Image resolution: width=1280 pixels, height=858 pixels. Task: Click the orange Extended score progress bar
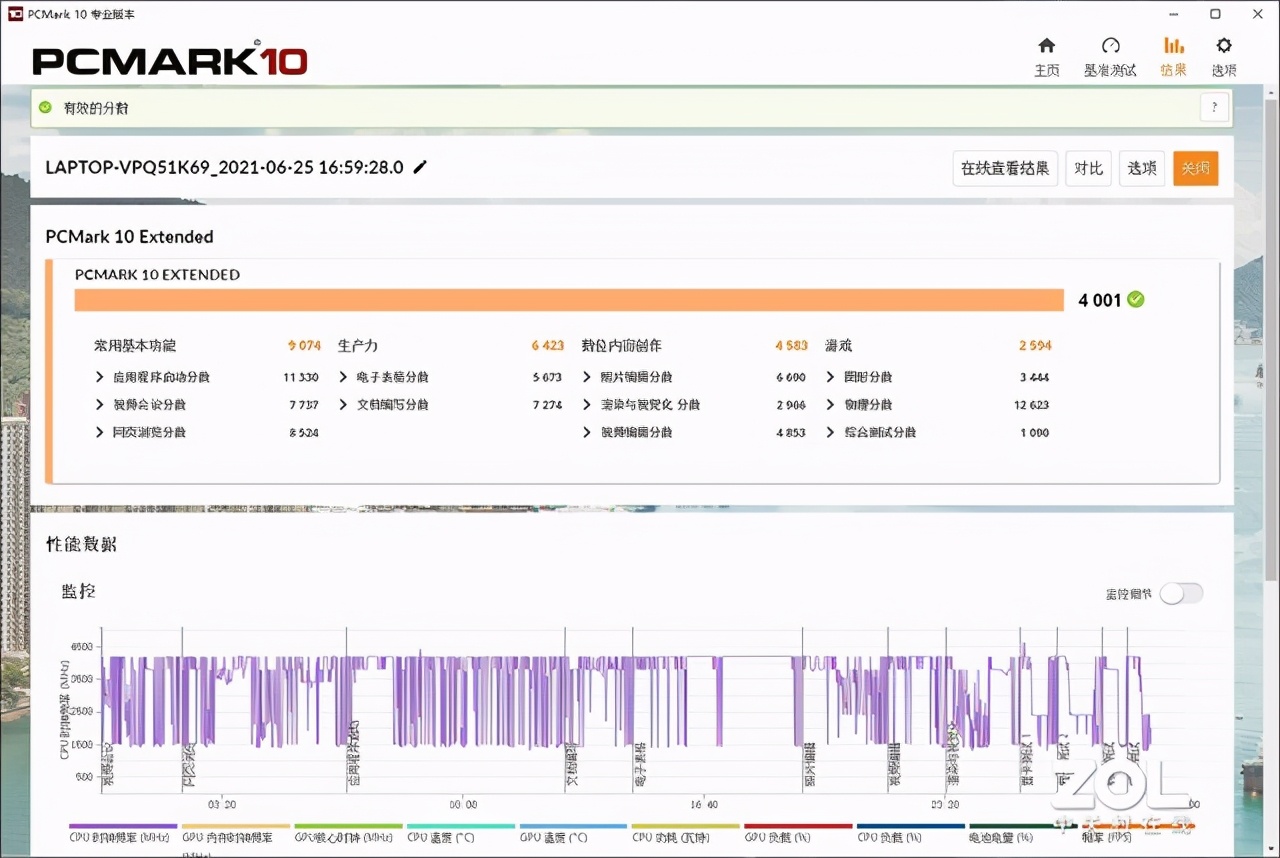(570, 299)
